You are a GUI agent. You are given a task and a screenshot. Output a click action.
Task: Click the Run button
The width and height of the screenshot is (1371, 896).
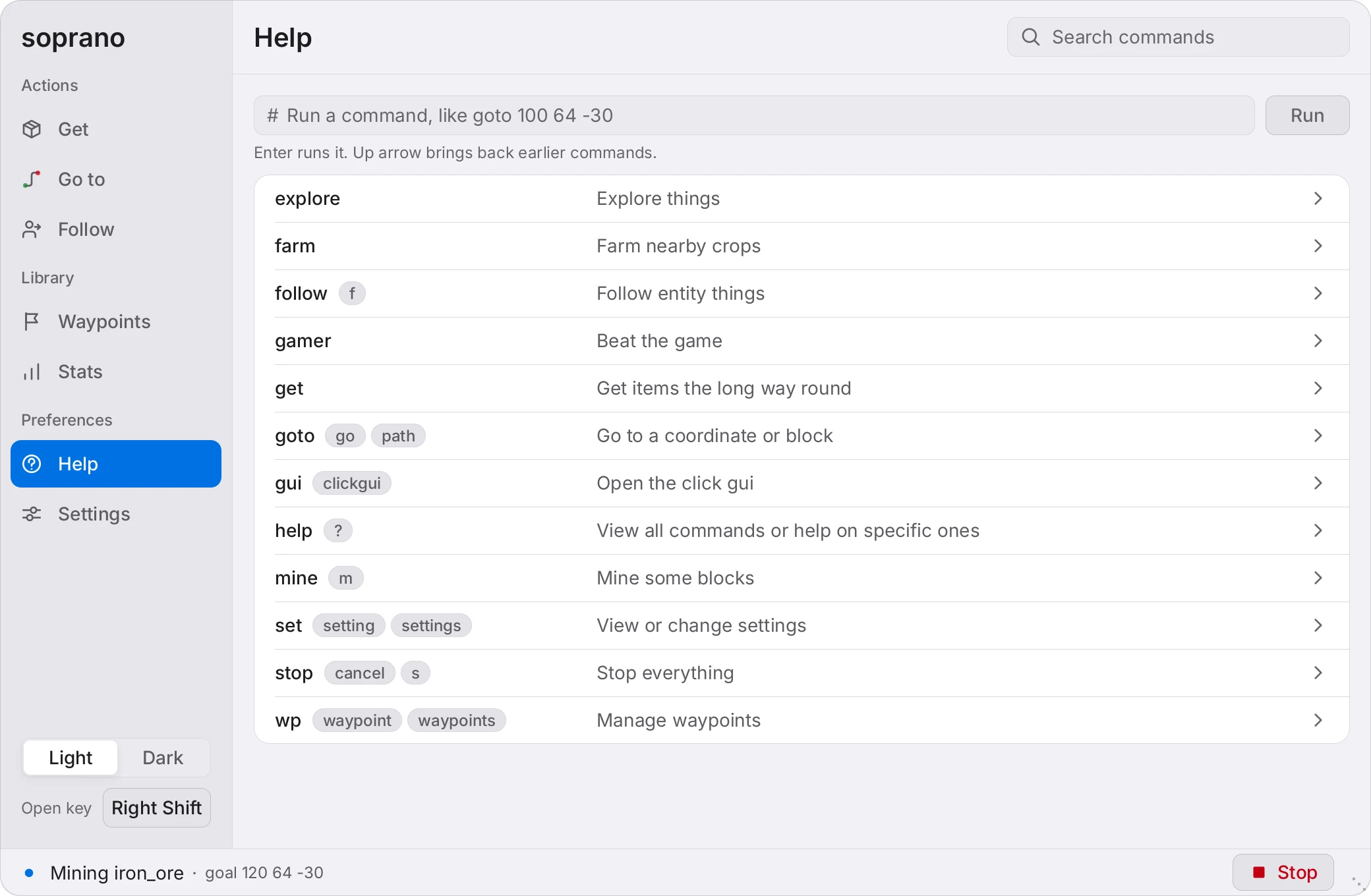(x=1307, y=115)
